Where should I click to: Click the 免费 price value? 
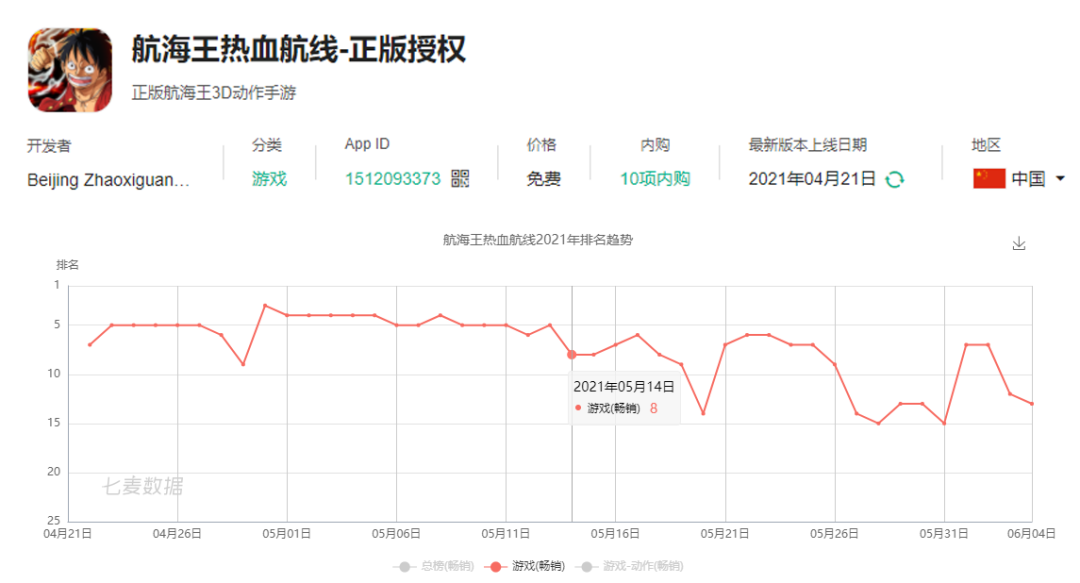click(544, 179)
